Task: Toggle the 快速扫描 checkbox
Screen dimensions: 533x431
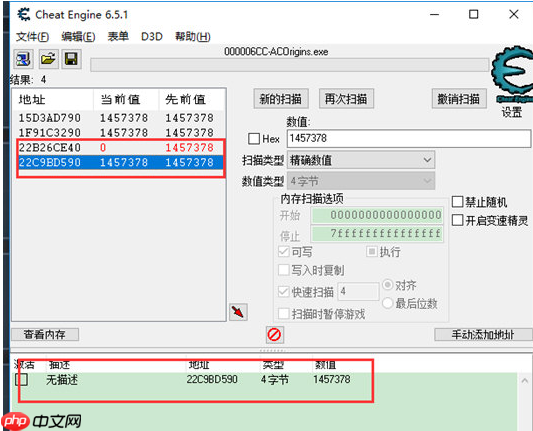Action: [x=283, y=292]
